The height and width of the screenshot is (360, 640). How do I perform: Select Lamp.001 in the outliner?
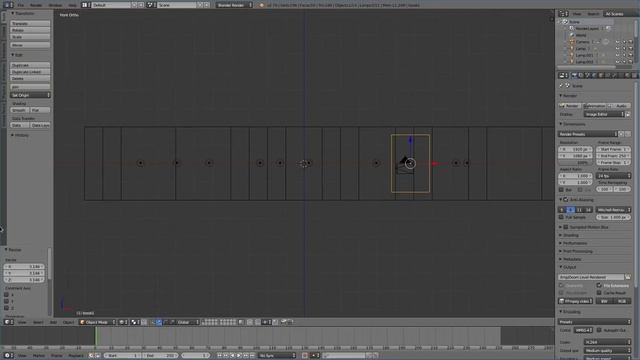[584, 55]
